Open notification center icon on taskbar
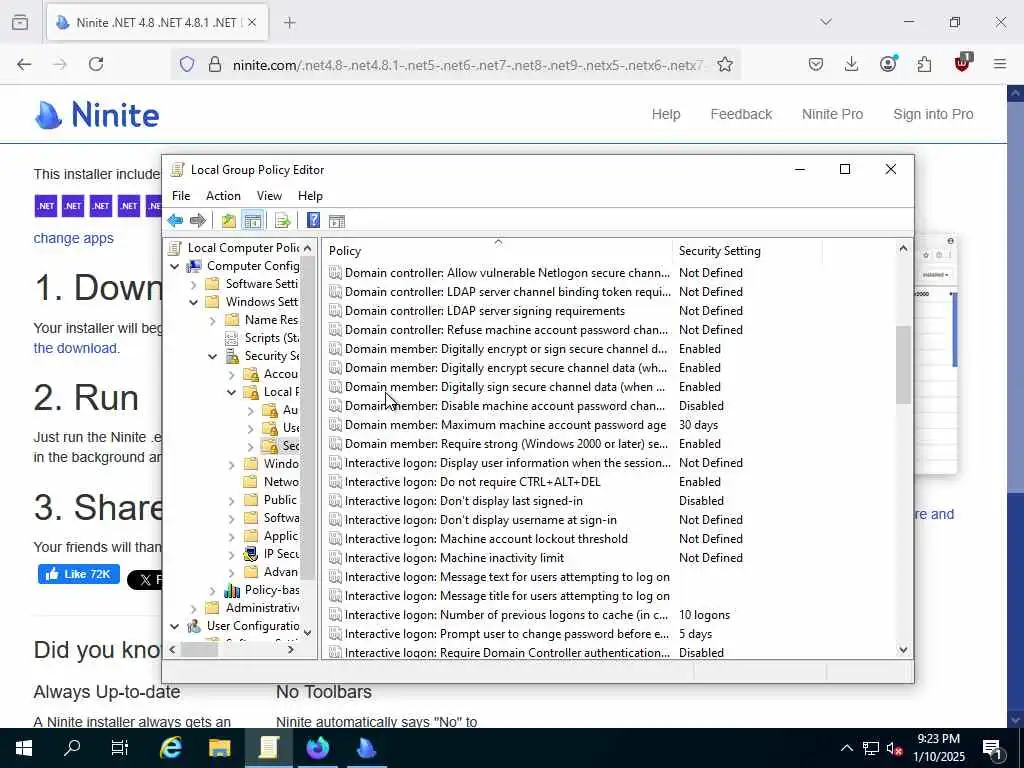Screen dimensions: 1024x768 click(993, 749)
